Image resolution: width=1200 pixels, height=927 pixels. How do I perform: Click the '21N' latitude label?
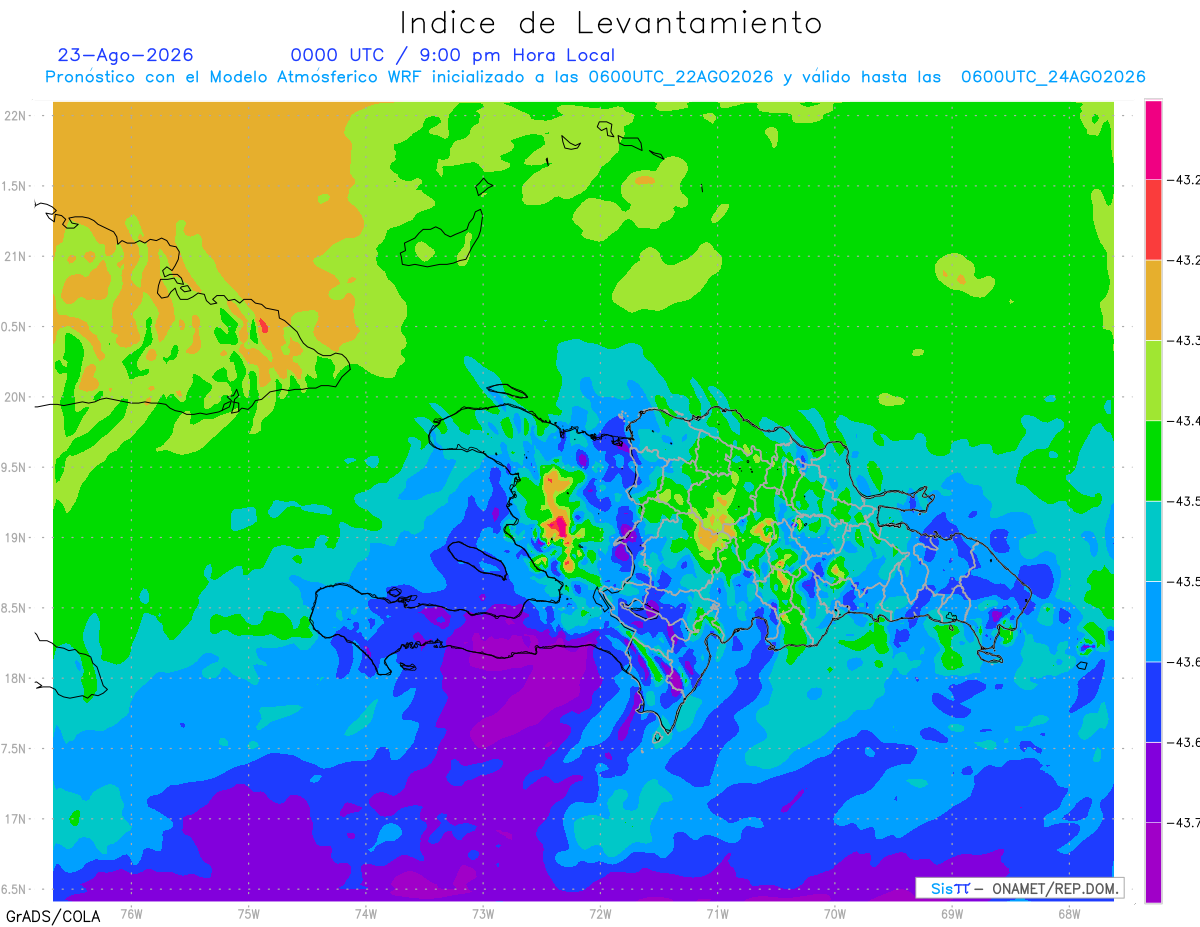tap(16, 256)
